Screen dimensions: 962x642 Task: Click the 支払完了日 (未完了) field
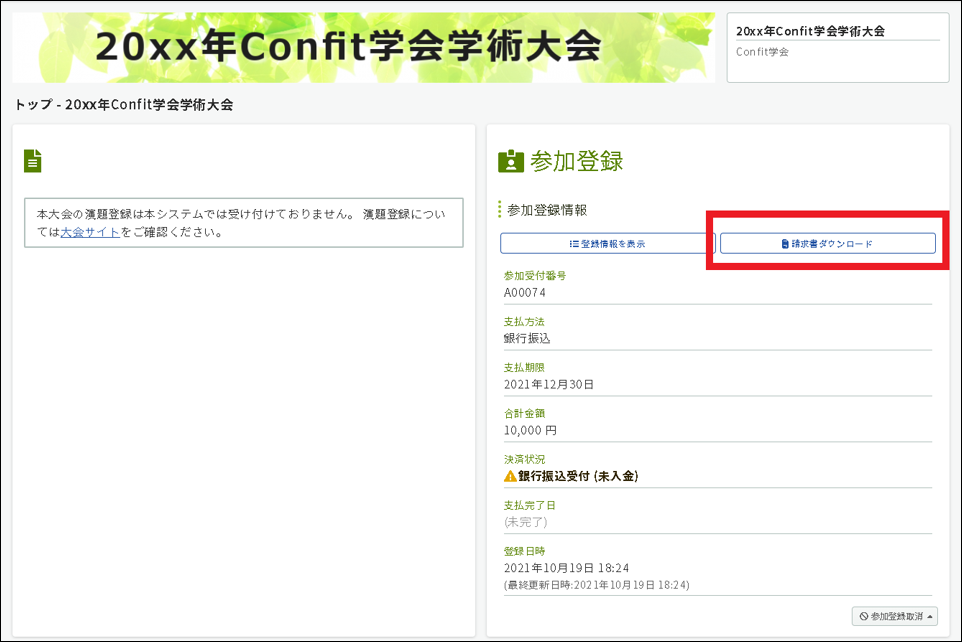pyautogui.click(x=523, y=520)
